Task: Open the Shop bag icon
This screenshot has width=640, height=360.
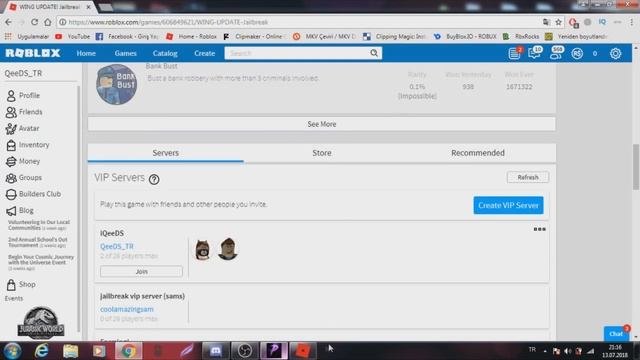Action: [x=11, y=284]
